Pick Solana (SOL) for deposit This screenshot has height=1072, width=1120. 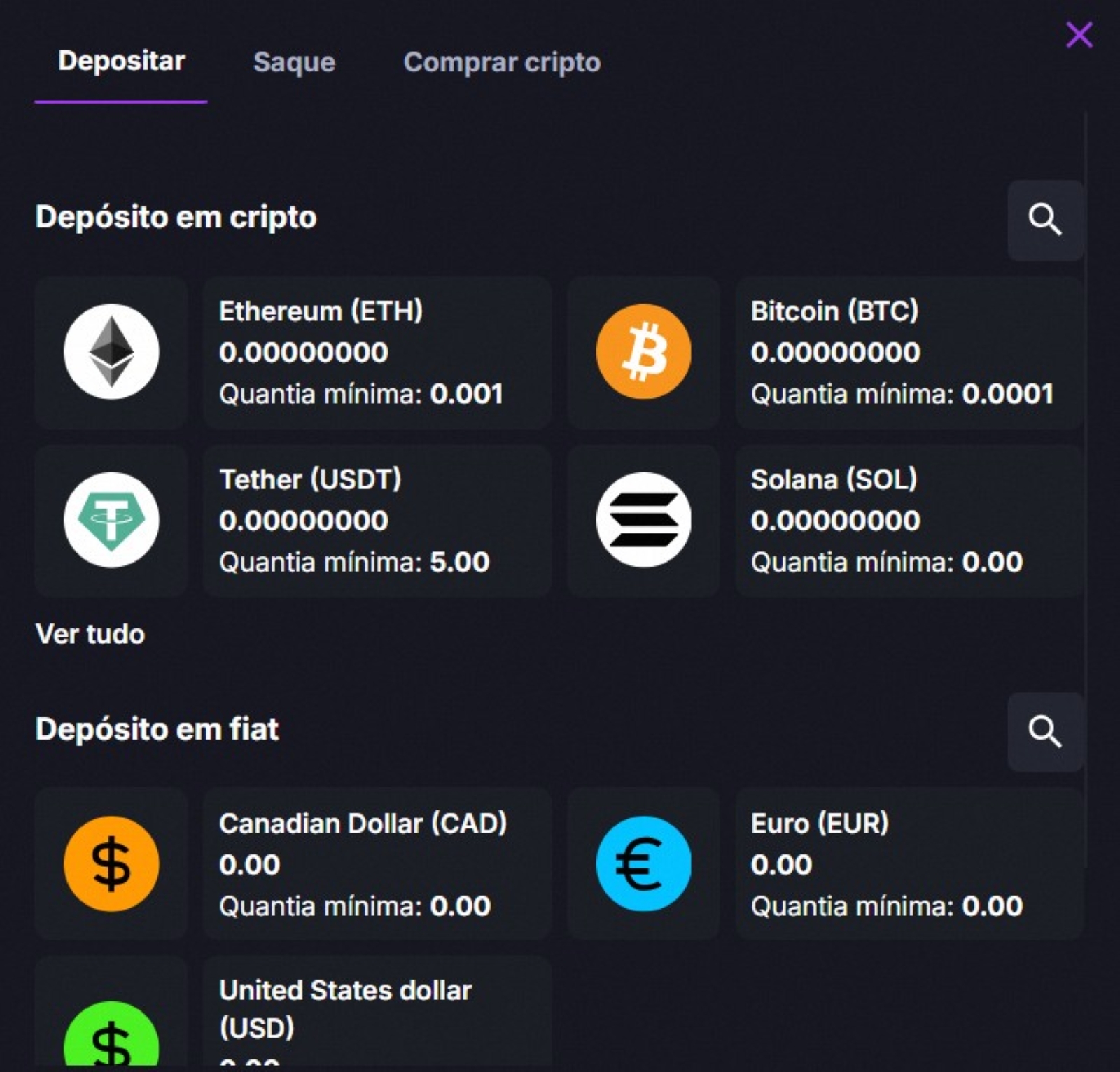pos(909,520)
